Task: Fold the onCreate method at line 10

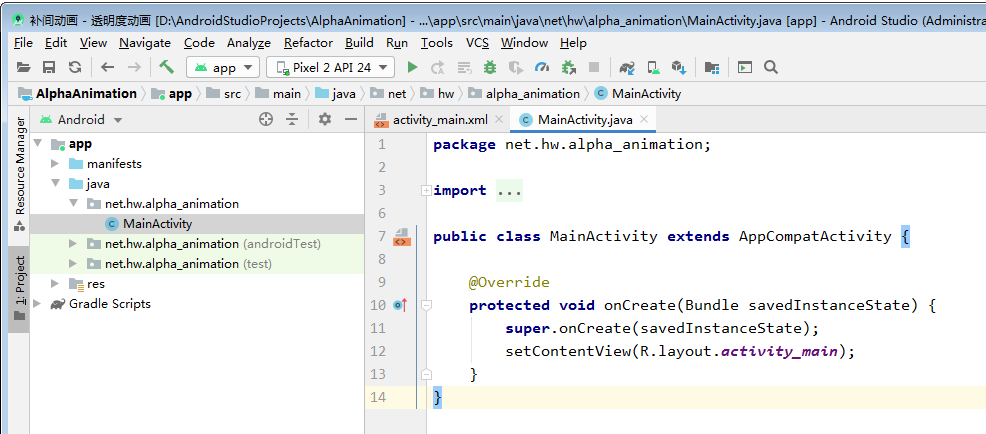Action: 426,305
